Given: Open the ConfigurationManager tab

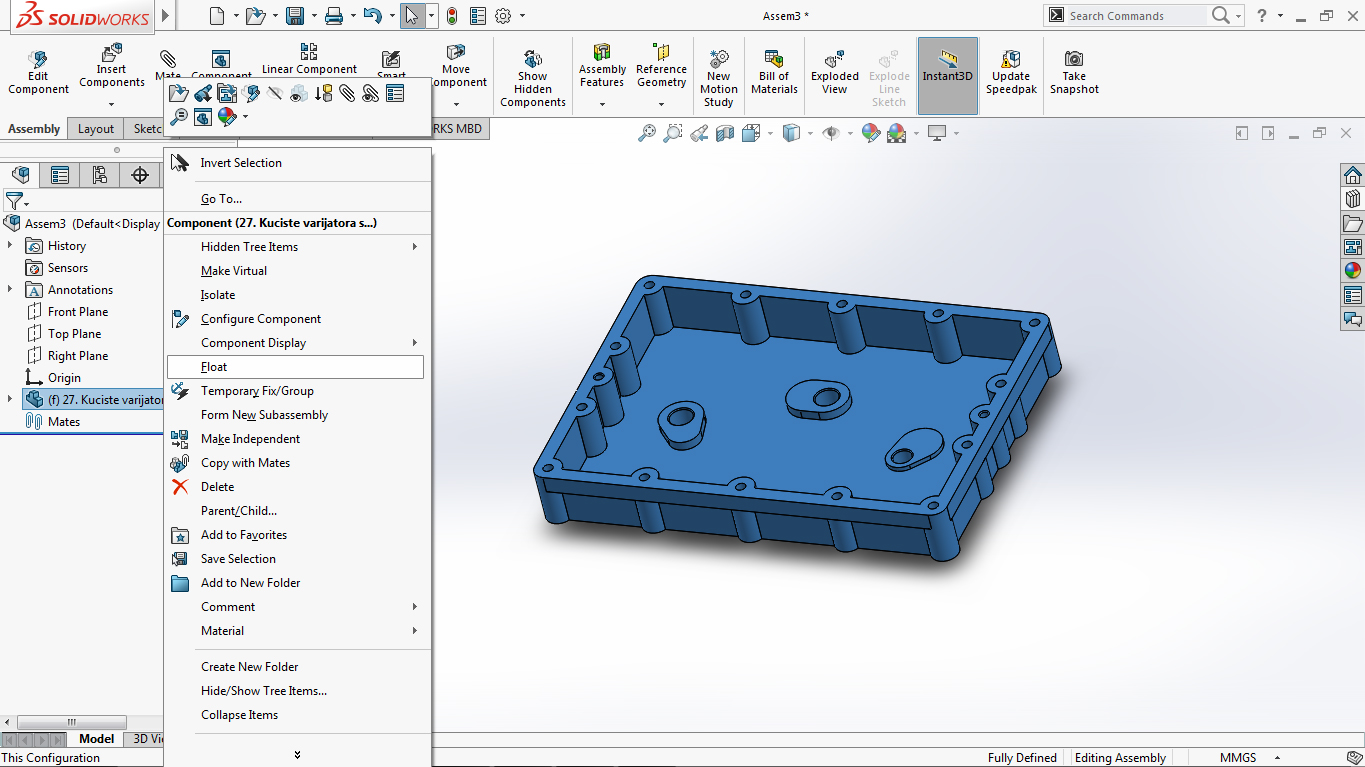Looking at the screenshot, I should click(100, 175).
